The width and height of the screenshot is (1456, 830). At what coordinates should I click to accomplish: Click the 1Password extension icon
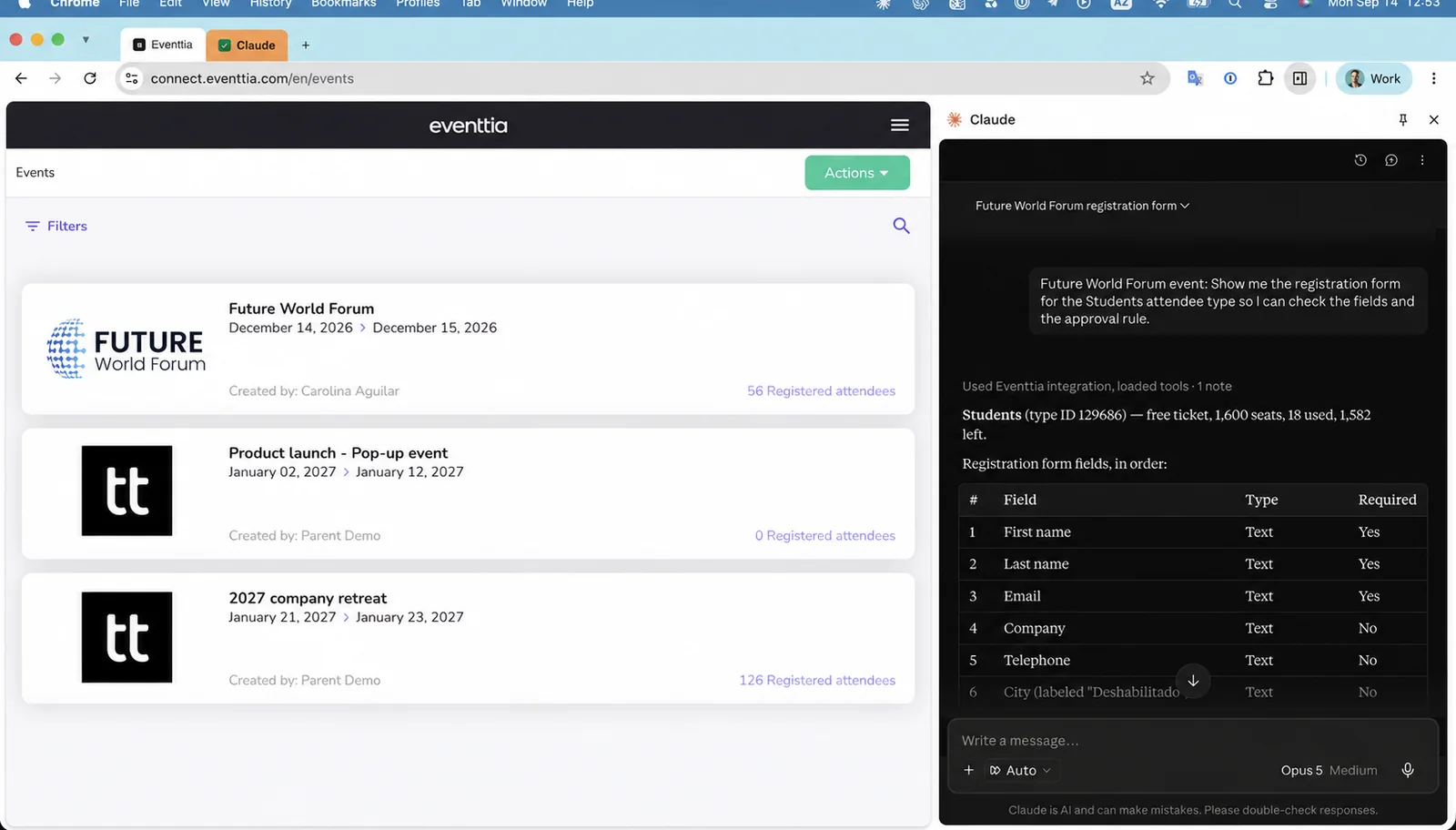pos(1230,78)
